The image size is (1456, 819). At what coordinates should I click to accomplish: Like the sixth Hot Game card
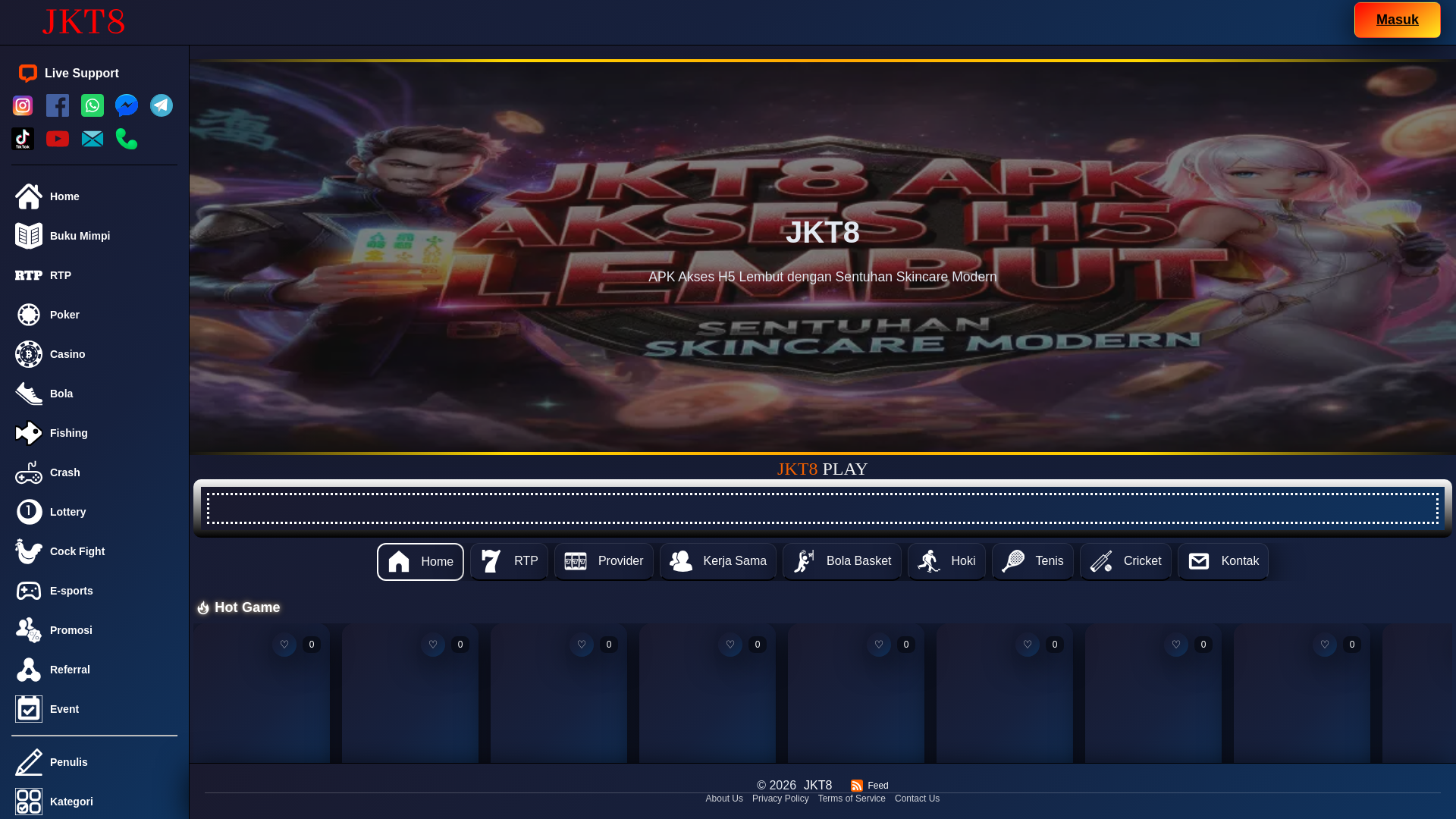1028,645
